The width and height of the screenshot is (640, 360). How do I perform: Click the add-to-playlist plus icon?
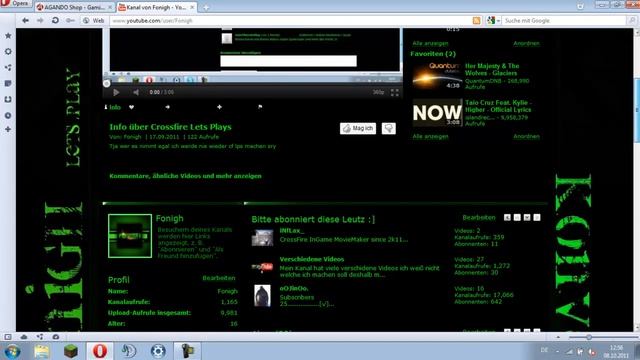220,107
